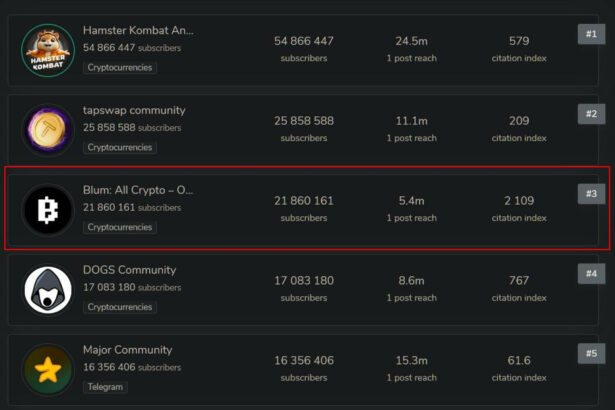
Task: Click the 2 109 citation index for Blum
Action: coord(519,201)
